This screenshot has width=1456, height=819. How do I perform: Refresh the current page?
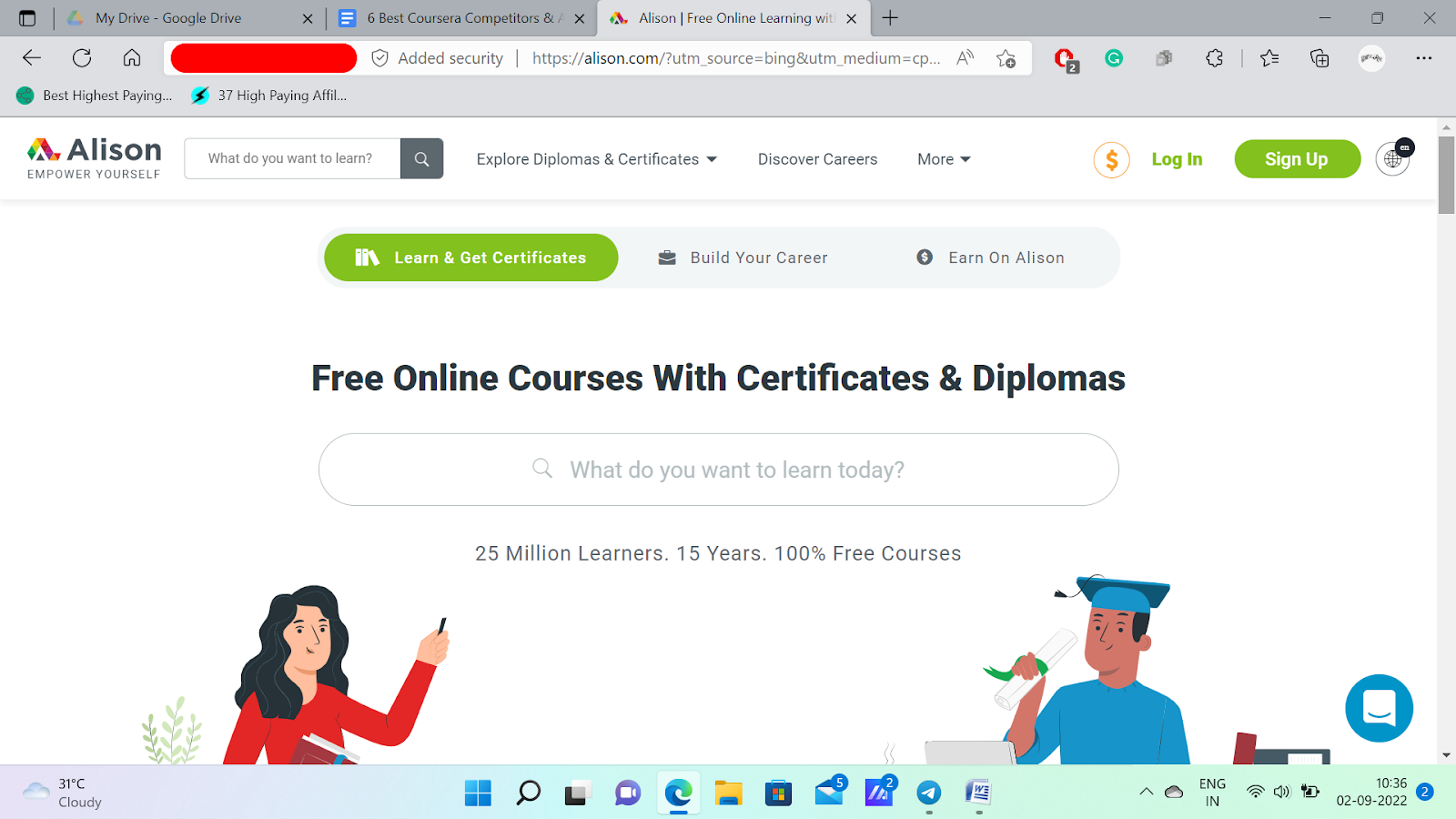coord(82,58)
